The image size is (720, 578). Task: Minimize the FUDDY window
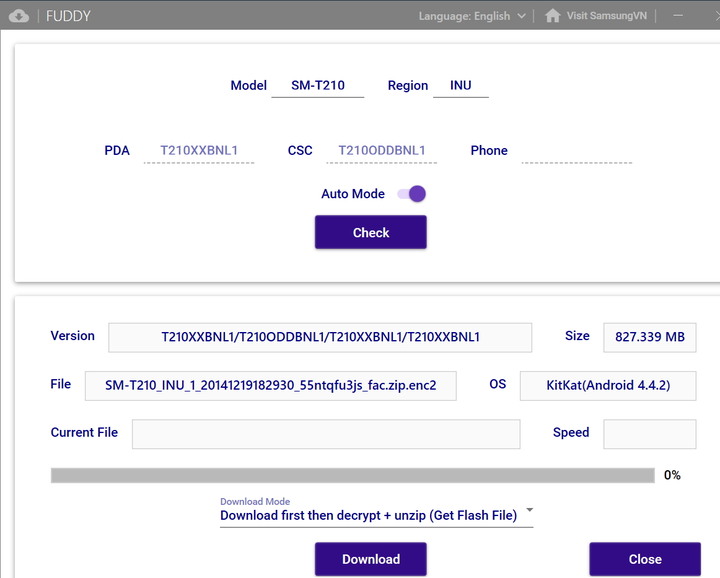tap(678, 16)
